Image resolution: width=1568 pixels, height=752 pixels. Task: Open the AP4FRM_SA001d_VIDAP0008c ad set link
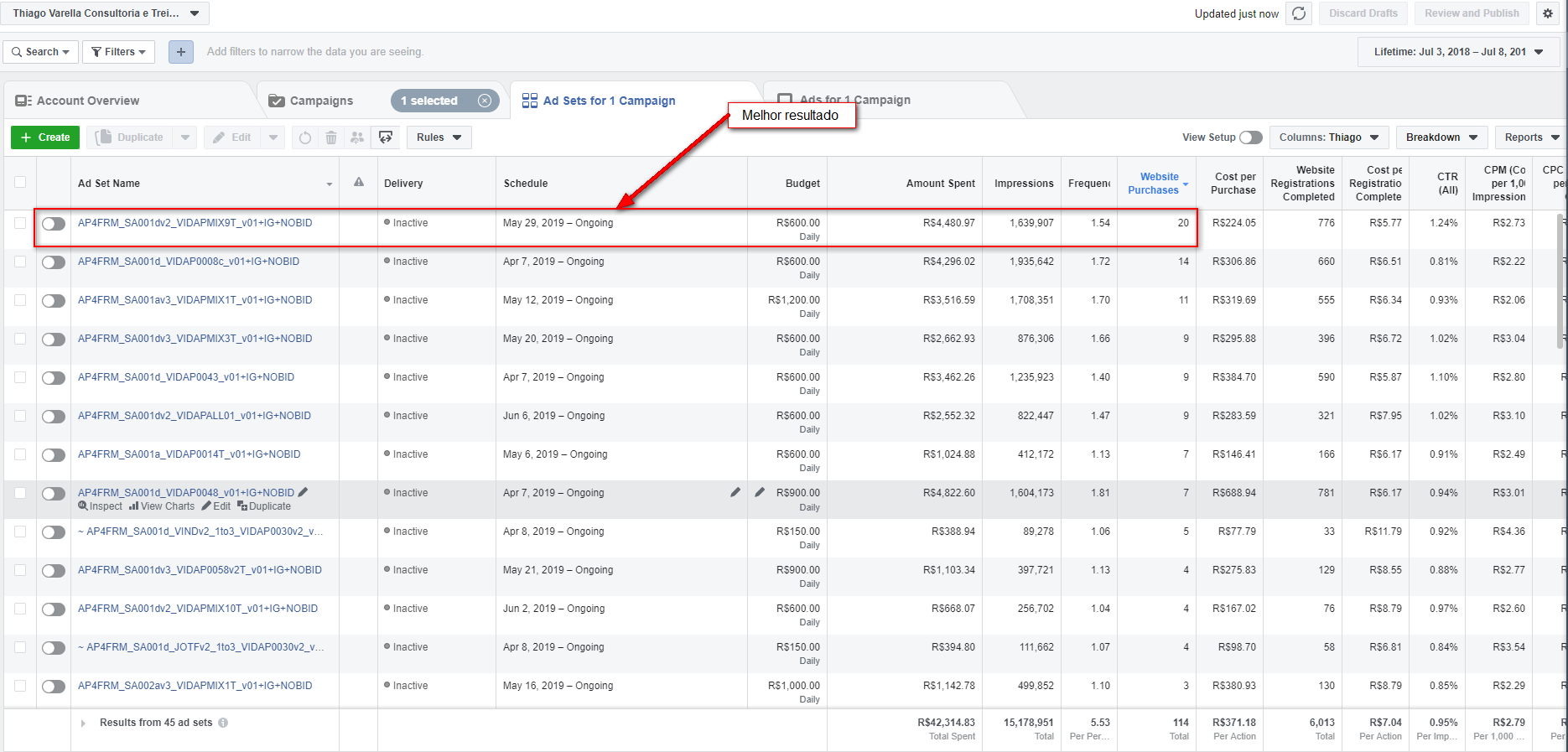pos(189,262)
